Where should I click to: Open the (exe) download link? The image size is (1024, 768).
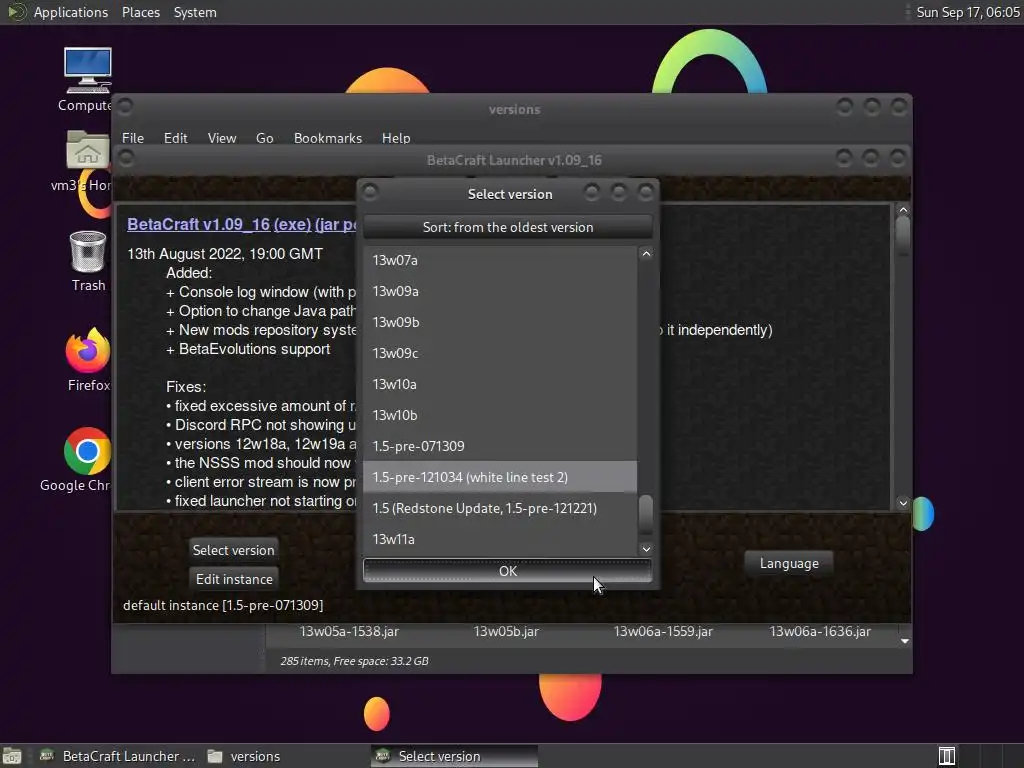click(292, 224)
